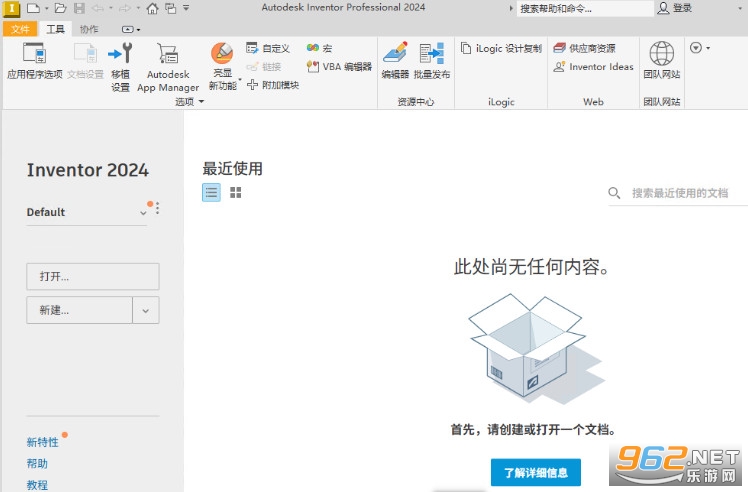Open the ribbon display options dropdown
This screenshot has height=492, width=748.
click(131, 30)
